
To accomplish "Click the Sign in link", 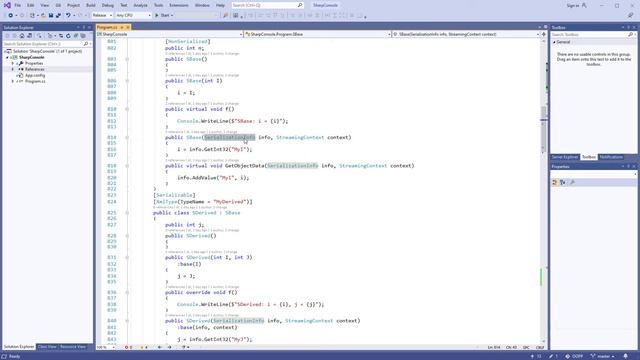I will tap(573, 5).
